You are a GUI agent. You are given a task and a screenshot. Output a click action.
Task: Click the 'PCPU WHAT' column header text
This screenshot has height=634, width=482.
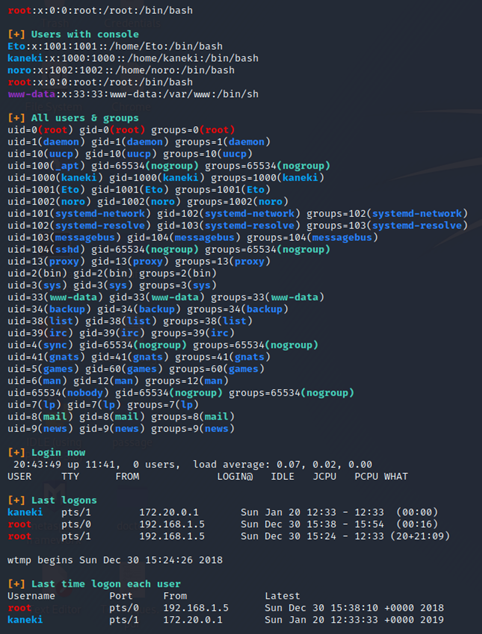381,476
